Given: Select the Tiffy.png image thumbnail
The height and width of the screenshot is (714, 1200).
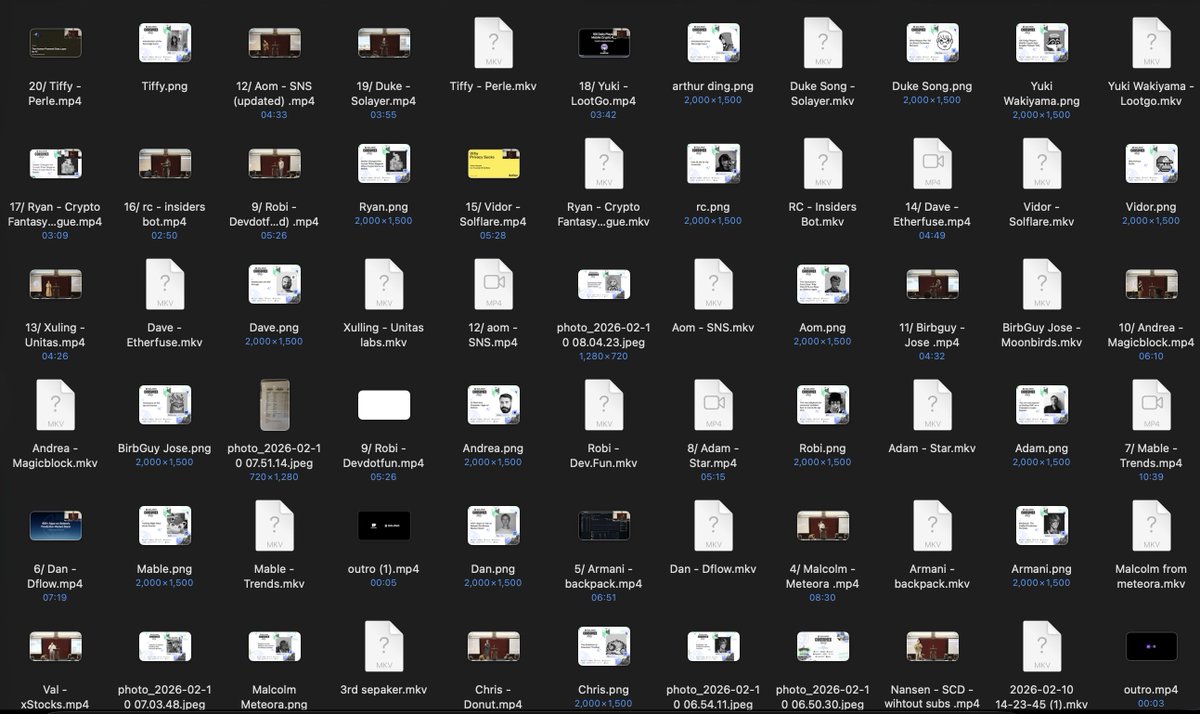Looking at the screenshot, I should tap(165, 43).
